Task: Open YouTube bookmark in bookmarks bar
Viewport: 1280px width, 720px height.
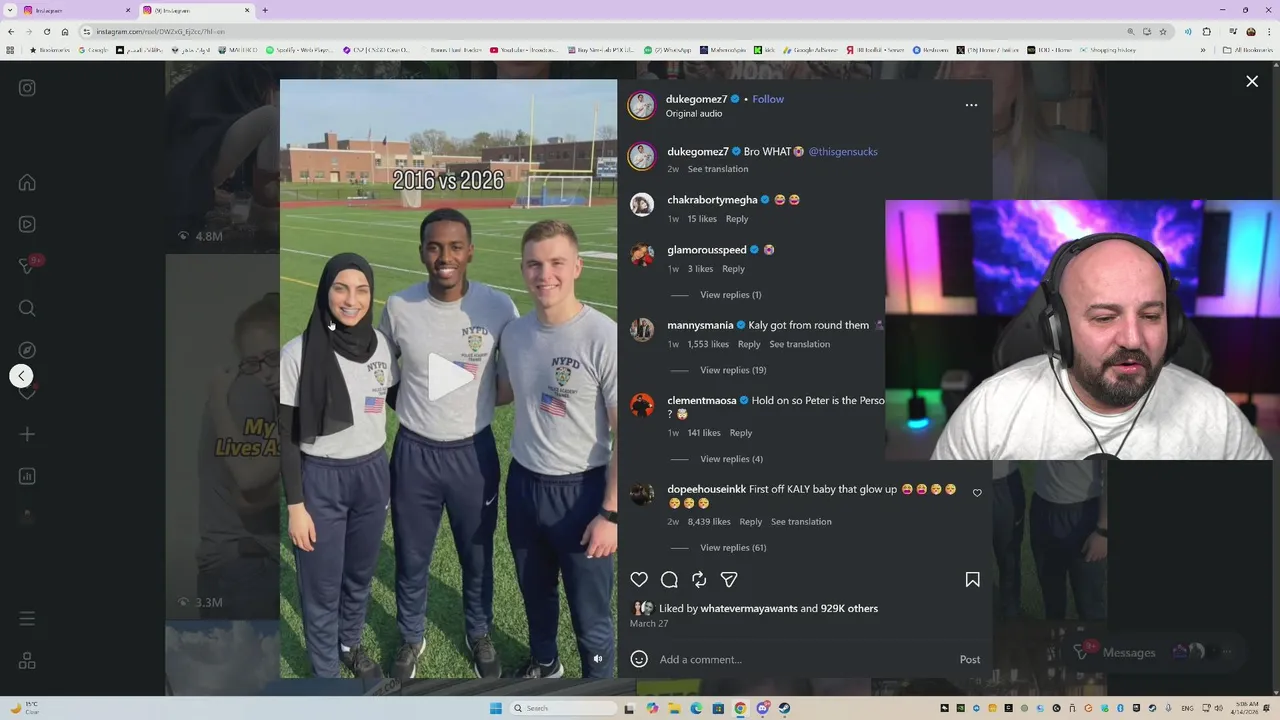Action: point(524,50)
